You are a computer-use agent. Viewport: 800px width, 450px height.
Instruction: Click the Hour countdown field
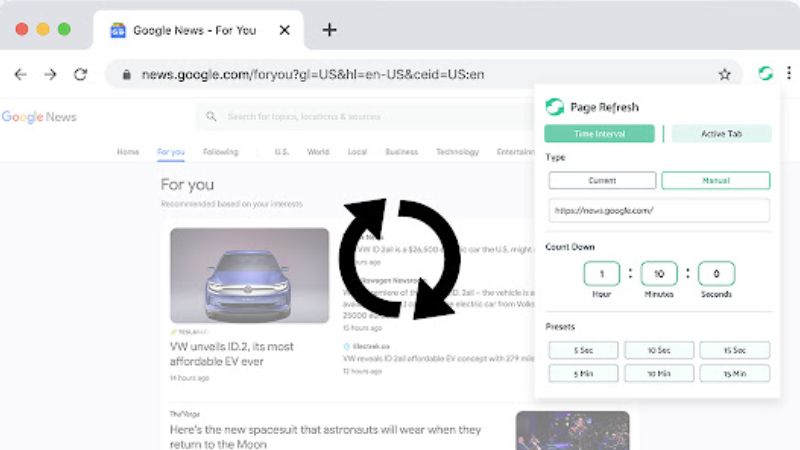pos(602,274)
